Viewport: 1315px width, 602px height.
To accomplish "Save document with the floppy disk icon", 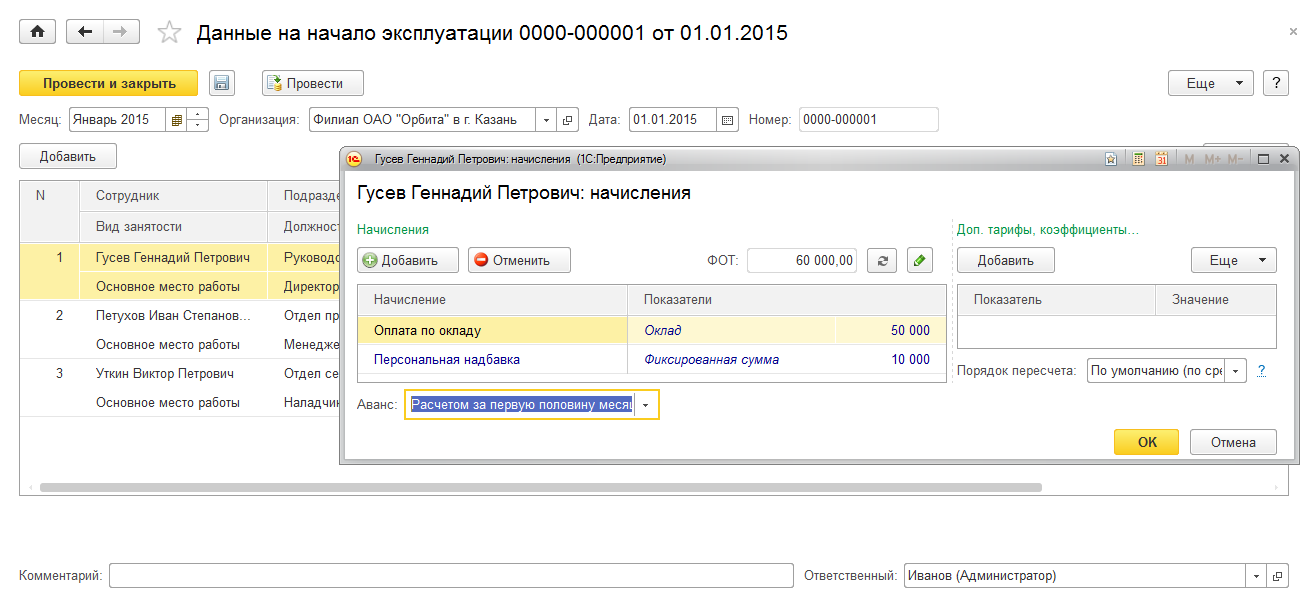I will coord(221,83).
